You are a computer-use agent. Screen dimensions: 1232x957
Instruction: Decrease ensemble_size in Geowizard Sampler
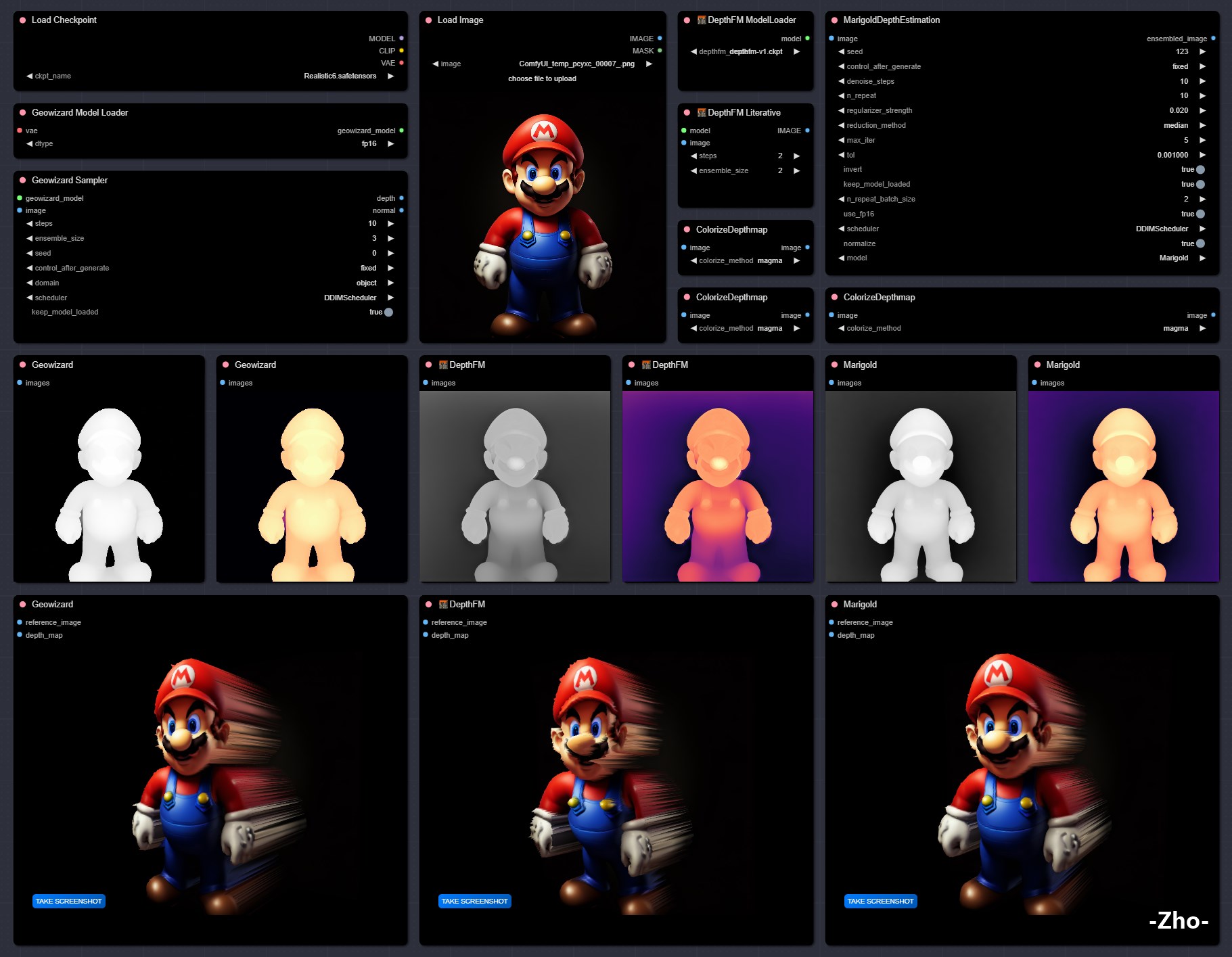(29, 239)
